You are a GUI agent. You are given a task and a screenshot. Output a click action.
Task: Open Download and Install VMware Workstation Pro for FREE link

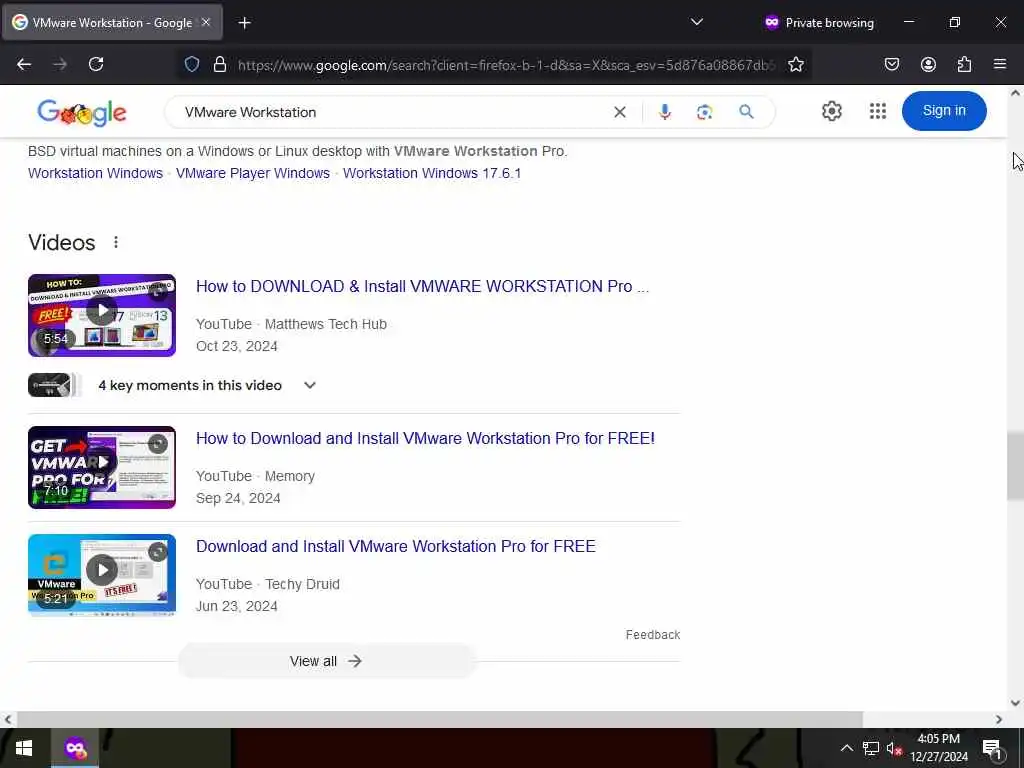coord(396,546)
